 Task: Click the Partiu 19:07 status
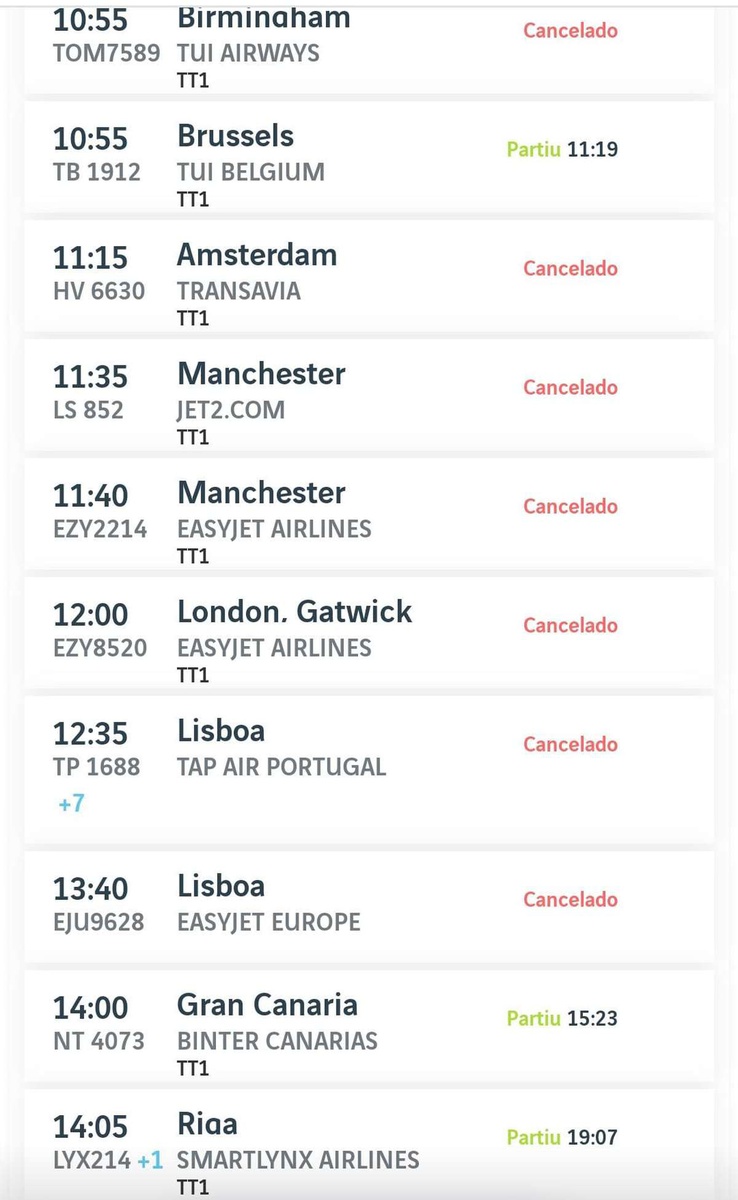(562, 1137)
